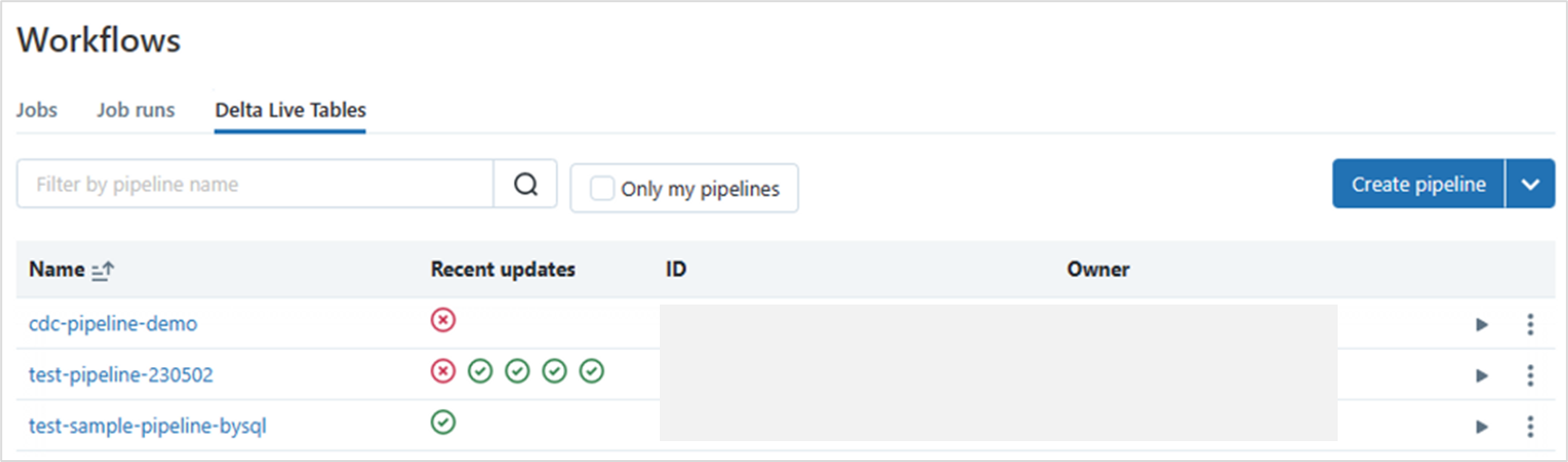
Task: Click the search magnifier icon
Action: 525,184
